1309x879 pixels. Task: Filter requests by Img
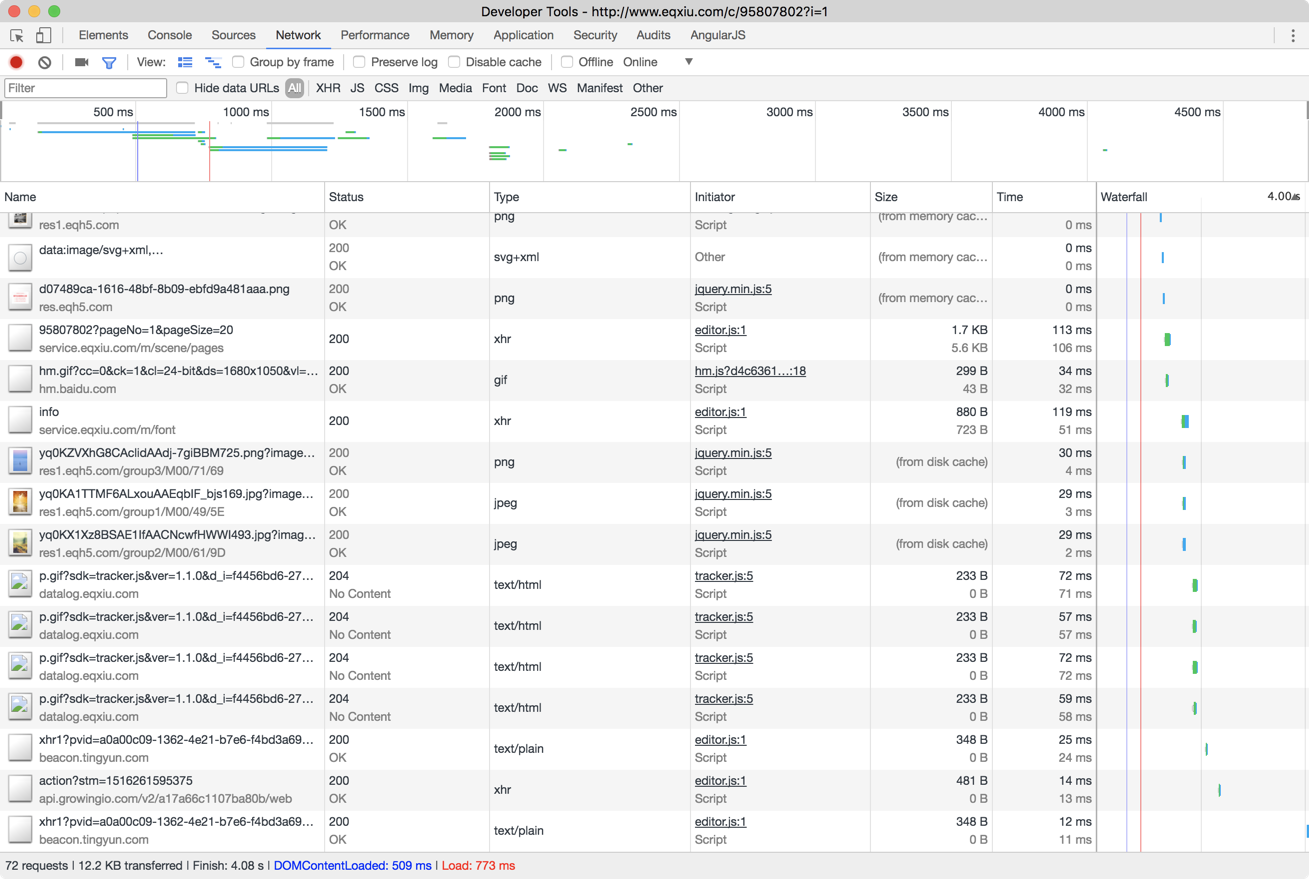[418, 88]
